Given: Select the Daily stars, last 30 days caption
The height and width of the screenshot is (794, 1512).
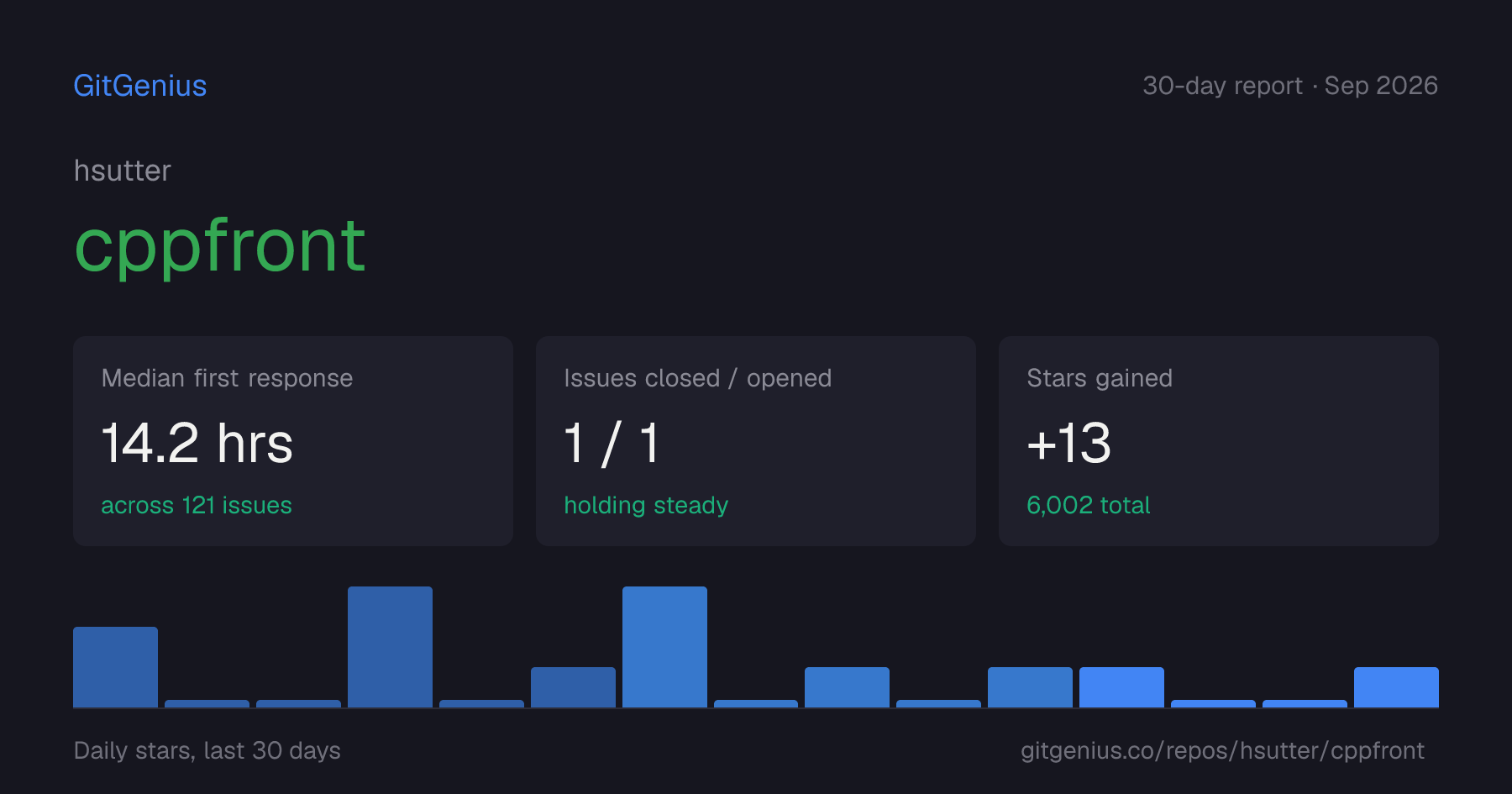Looking at the screenshot, I should coord(207,750).
